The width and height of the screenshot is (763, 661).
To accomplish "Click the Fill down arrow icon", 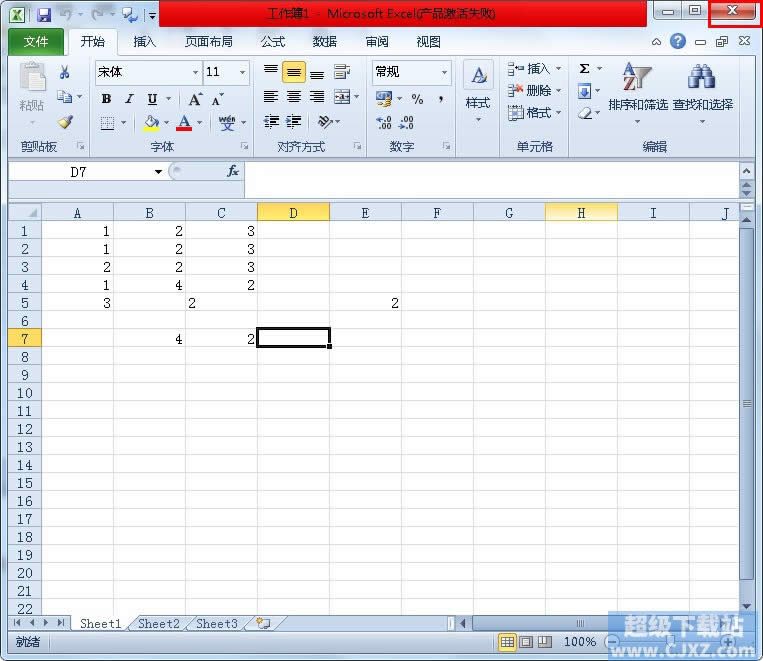I will point(584,91).
